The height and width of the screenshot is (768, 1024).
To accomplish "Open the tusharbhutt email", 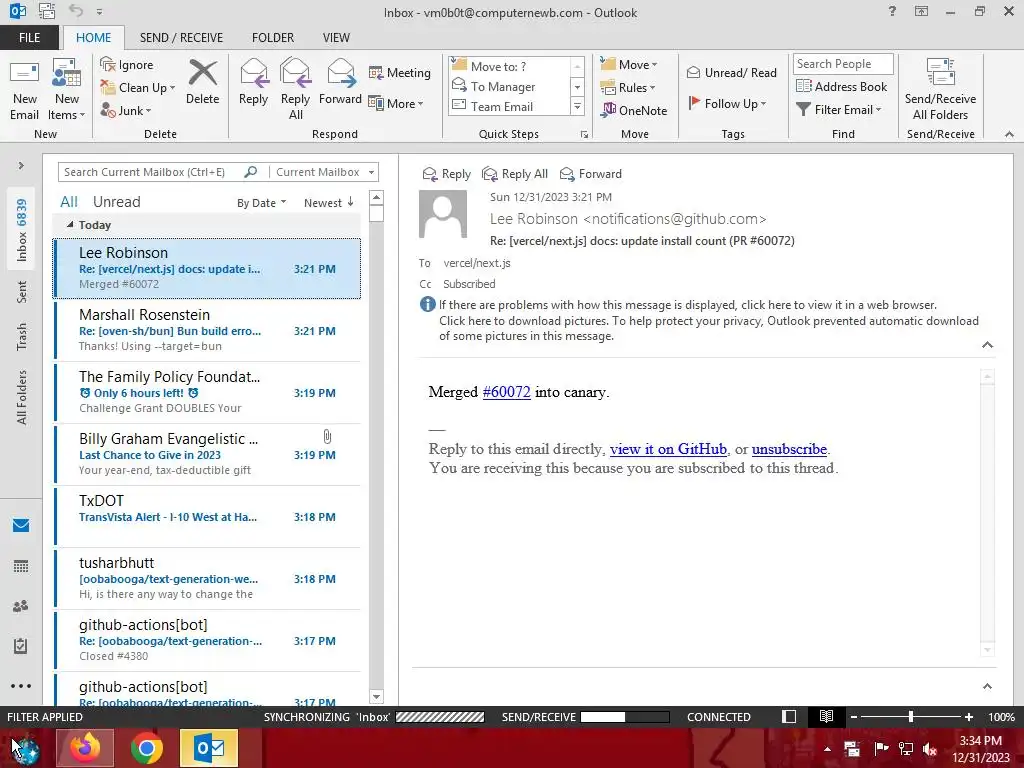I will (x=207, y=579).
